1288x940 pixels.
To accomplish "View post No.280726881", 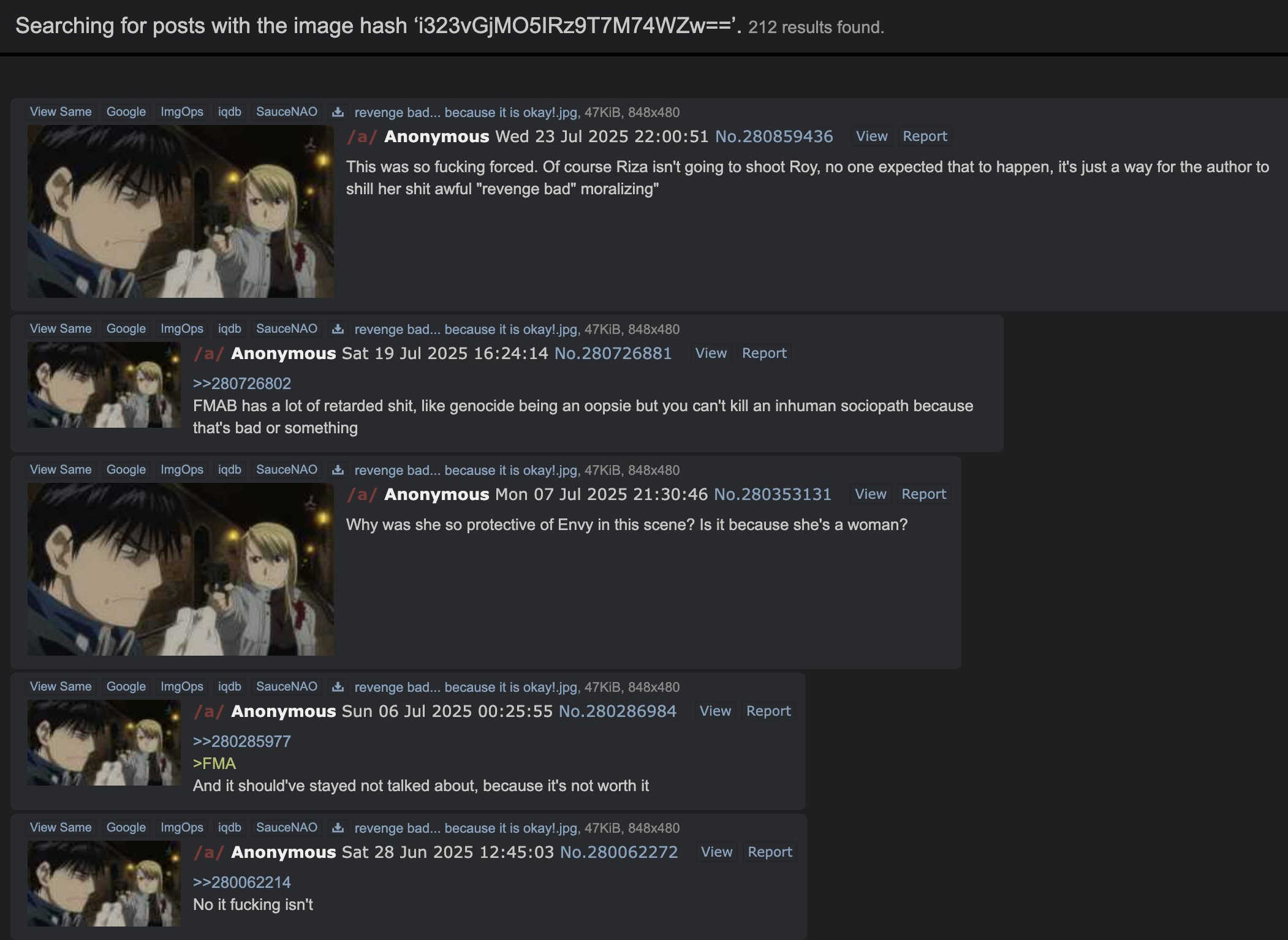I will click(x=711, y=354).
